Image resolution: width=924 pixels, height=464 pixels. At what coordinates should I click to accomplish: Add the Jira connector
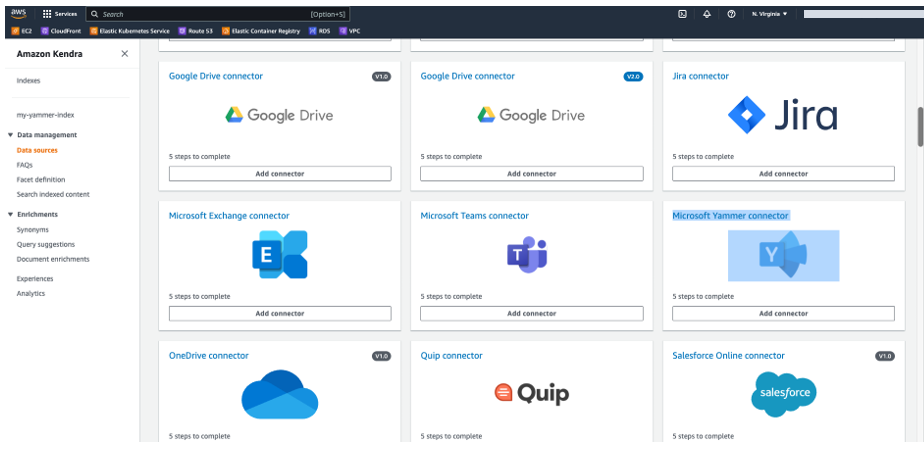point(783,174)
